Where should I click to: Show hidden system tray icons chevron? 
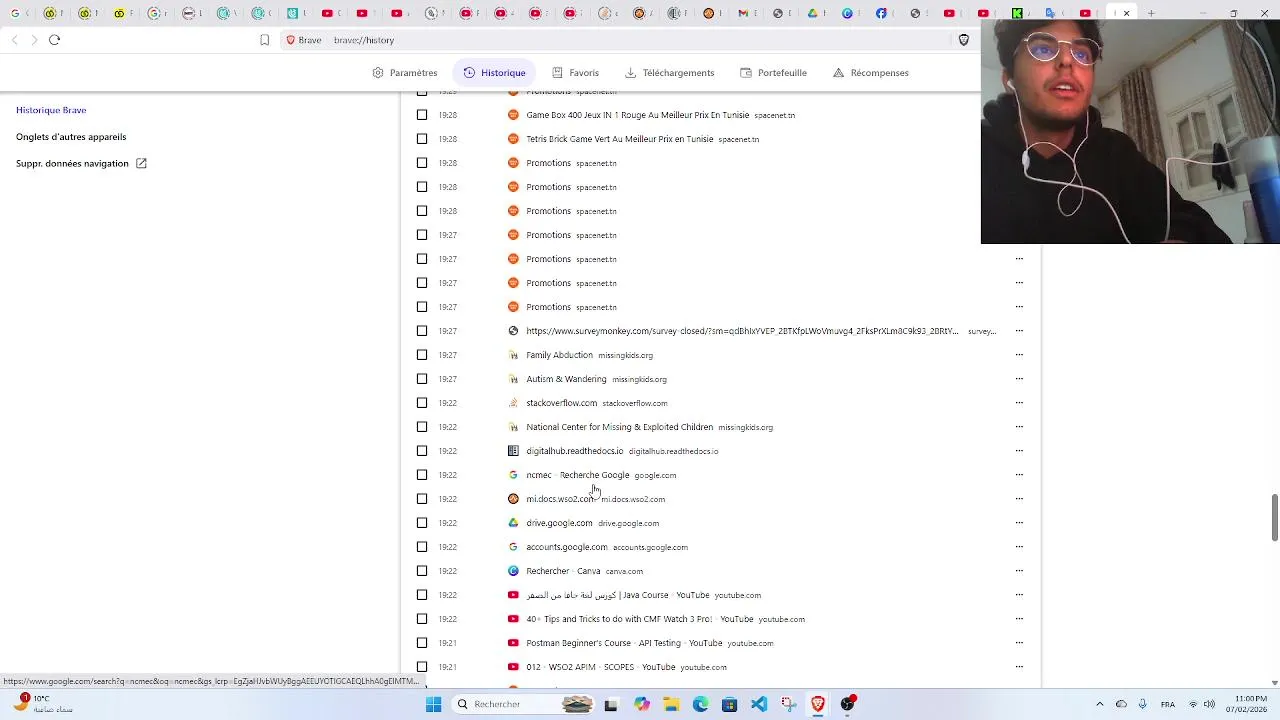[1099, 704]
